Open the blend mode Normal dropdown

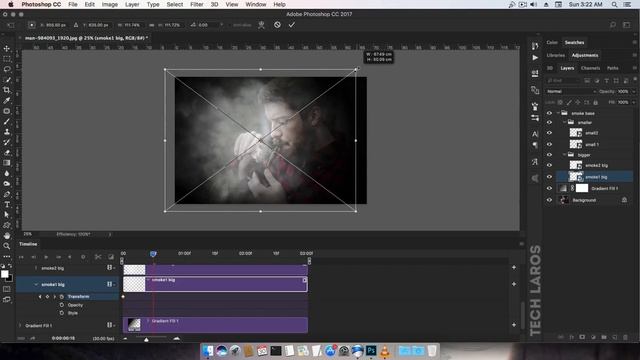(x=571, y=91)
